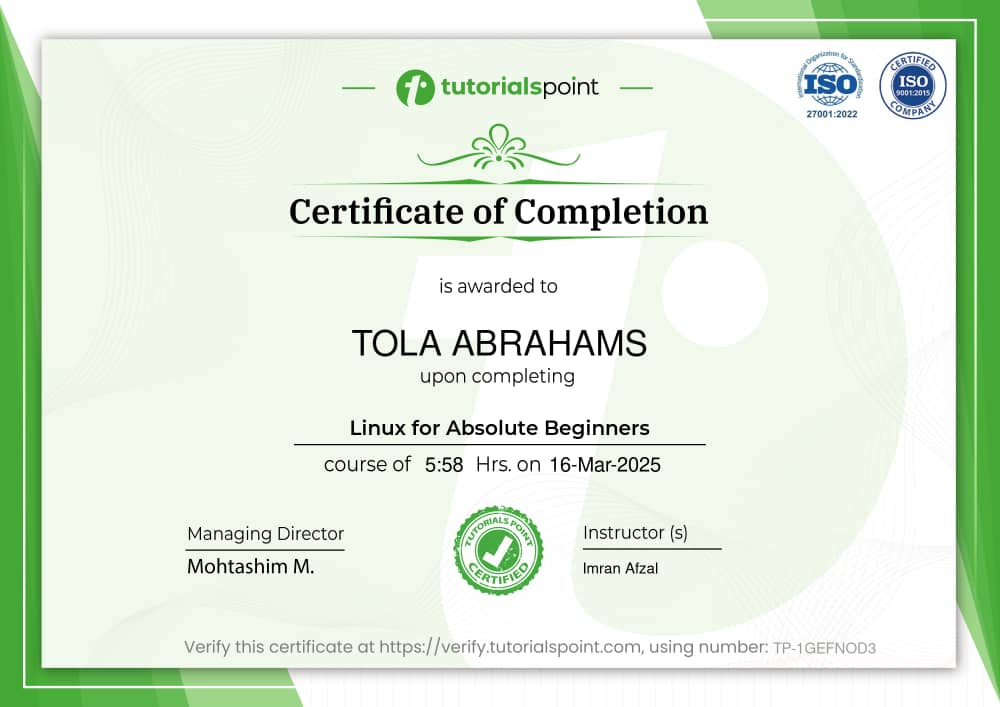
Task: Click the Certificate of Completion heading
Action: (498, 212)
